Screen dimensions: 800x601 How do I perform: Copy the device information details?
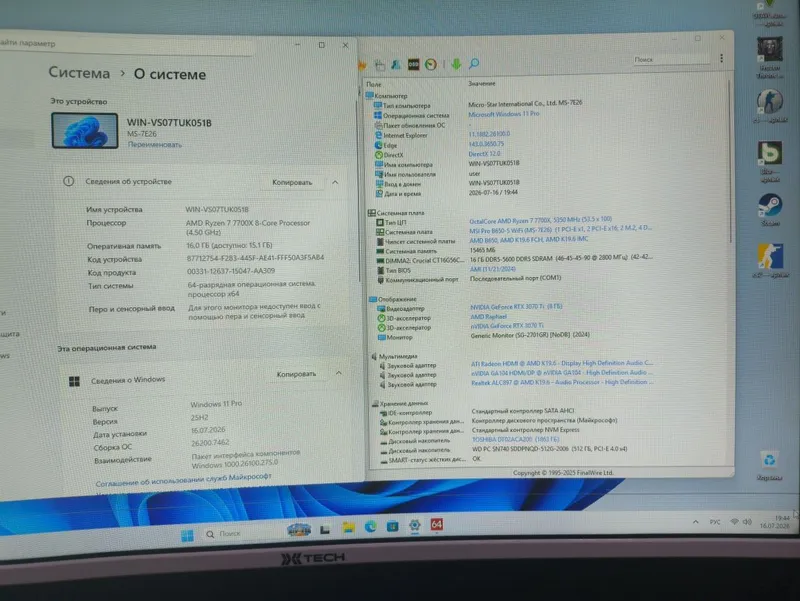tap(292, 182)
